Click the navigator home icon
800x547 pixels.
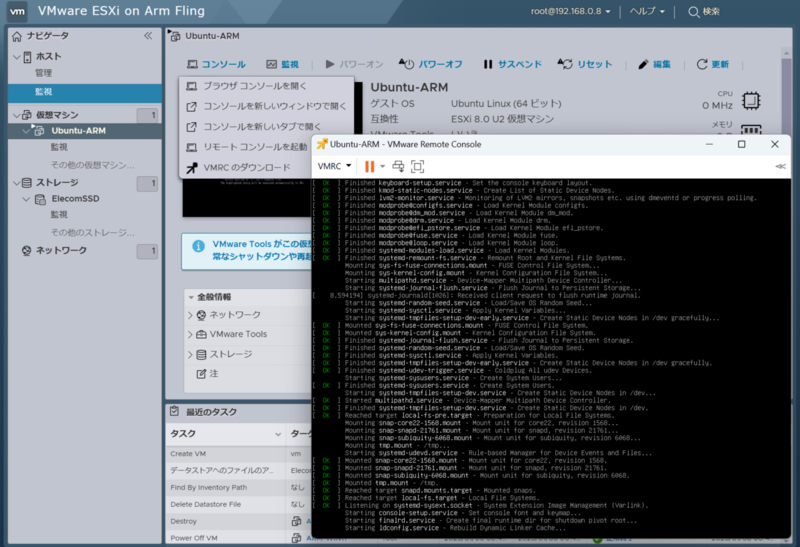17,36
